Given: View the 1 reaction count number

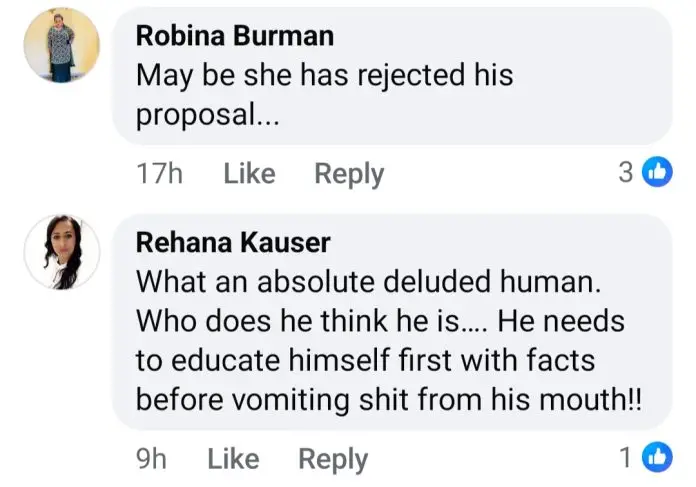Looking at the screenshot, I should [x=626, y=458].
